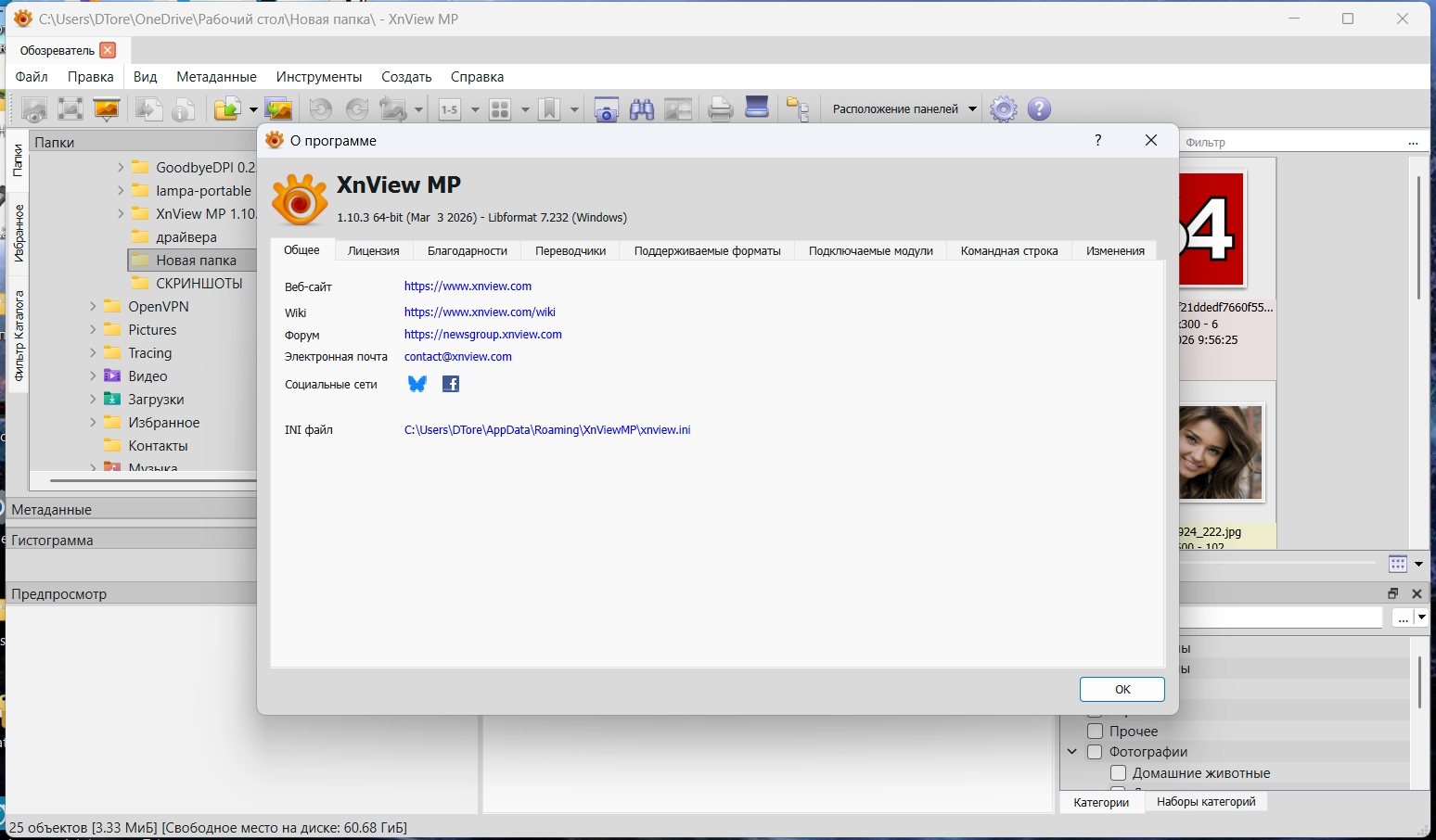Screen dimensions: 1436x840
Task: Click the screen capture camera icon
Action: click(607, 109)
